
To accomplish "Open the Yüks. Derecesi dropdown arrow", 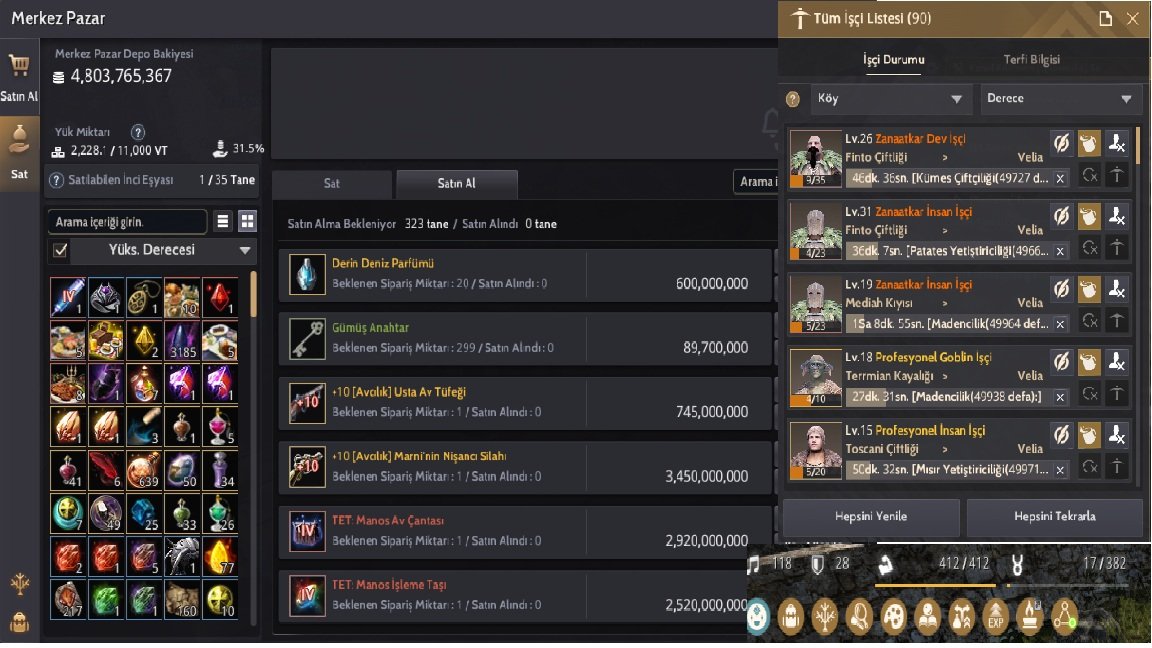I will click(245, 251).
